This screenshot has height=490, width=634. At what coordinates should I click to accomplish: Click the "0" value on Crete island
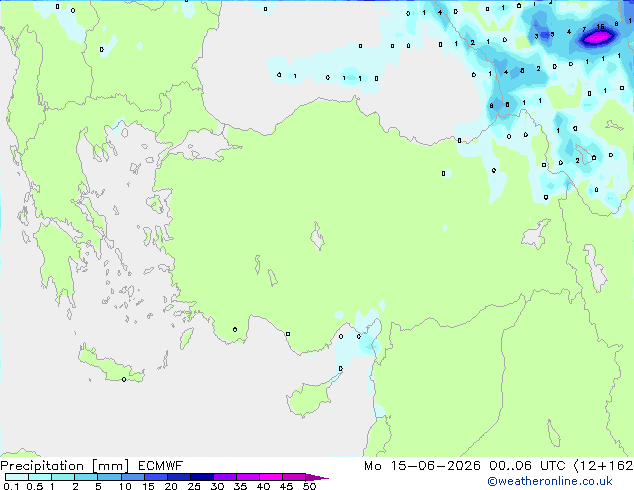124,379
